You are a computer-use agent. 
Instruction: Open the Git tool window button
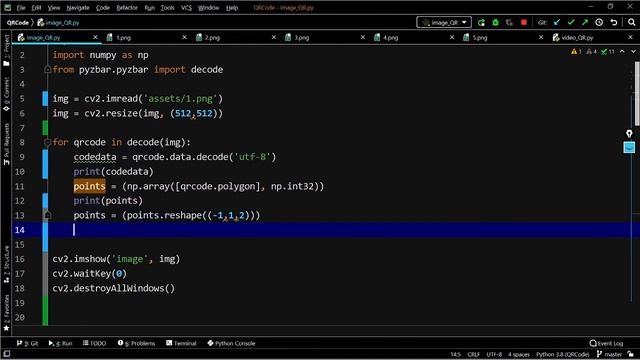[27, 343]
